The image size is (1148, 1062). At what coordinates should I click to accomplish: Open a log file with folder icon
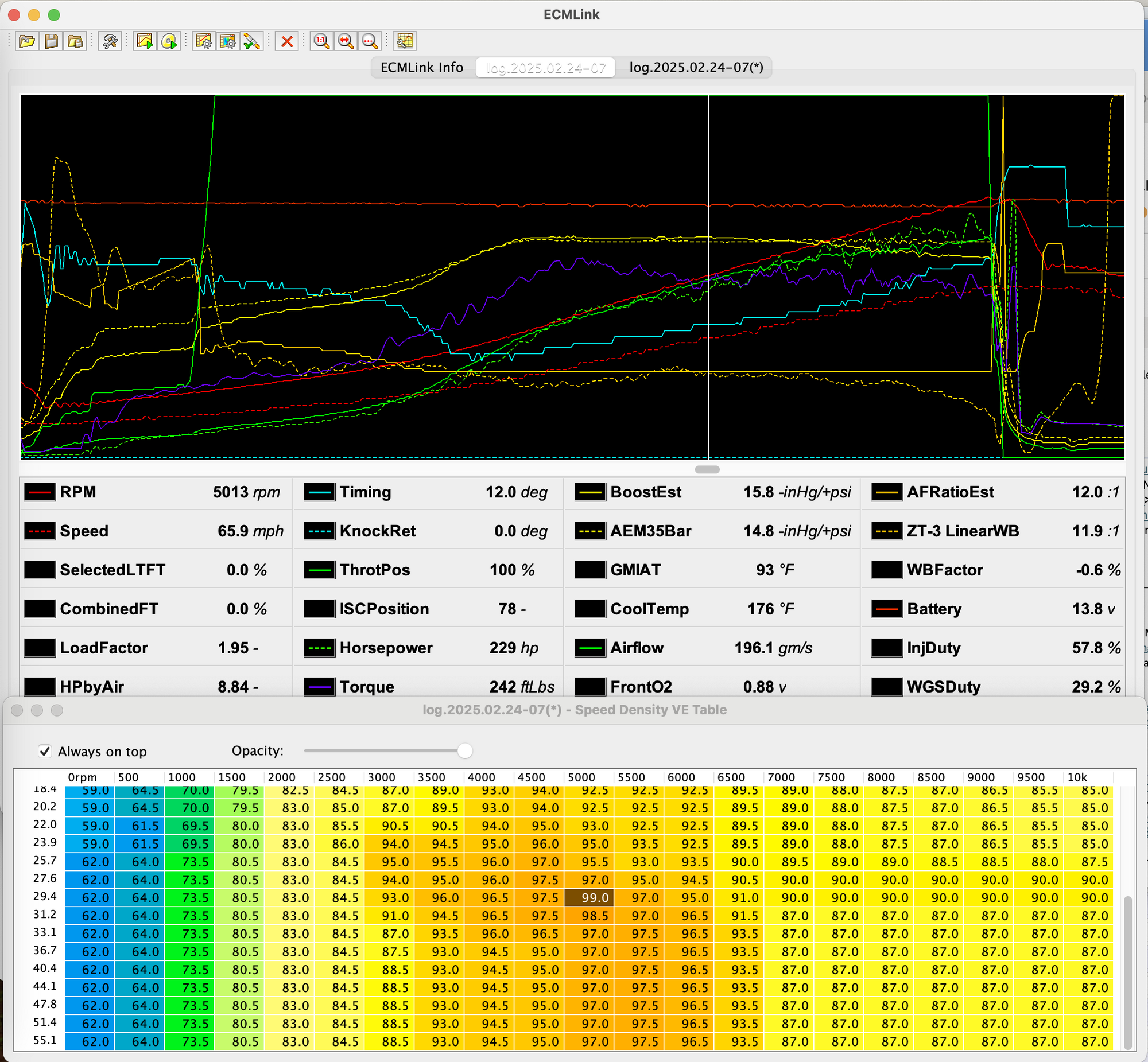point(27,41)
